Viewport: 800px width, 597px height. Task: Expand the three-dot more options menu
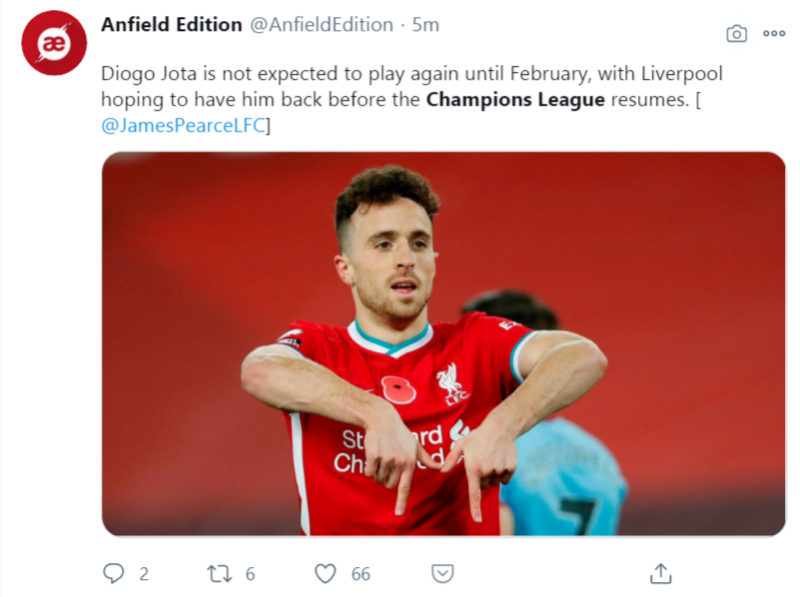coord(774,33)
